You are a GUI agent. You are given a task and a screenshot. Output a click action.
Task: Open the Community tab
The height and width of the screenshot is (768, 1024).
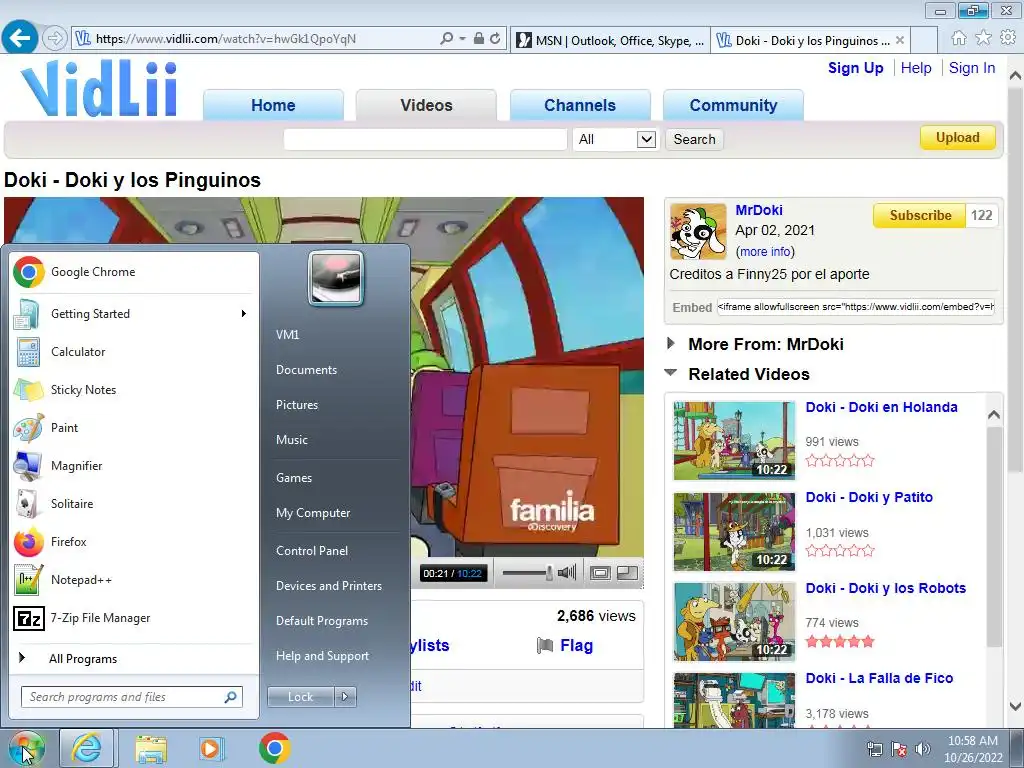(733, 105)
